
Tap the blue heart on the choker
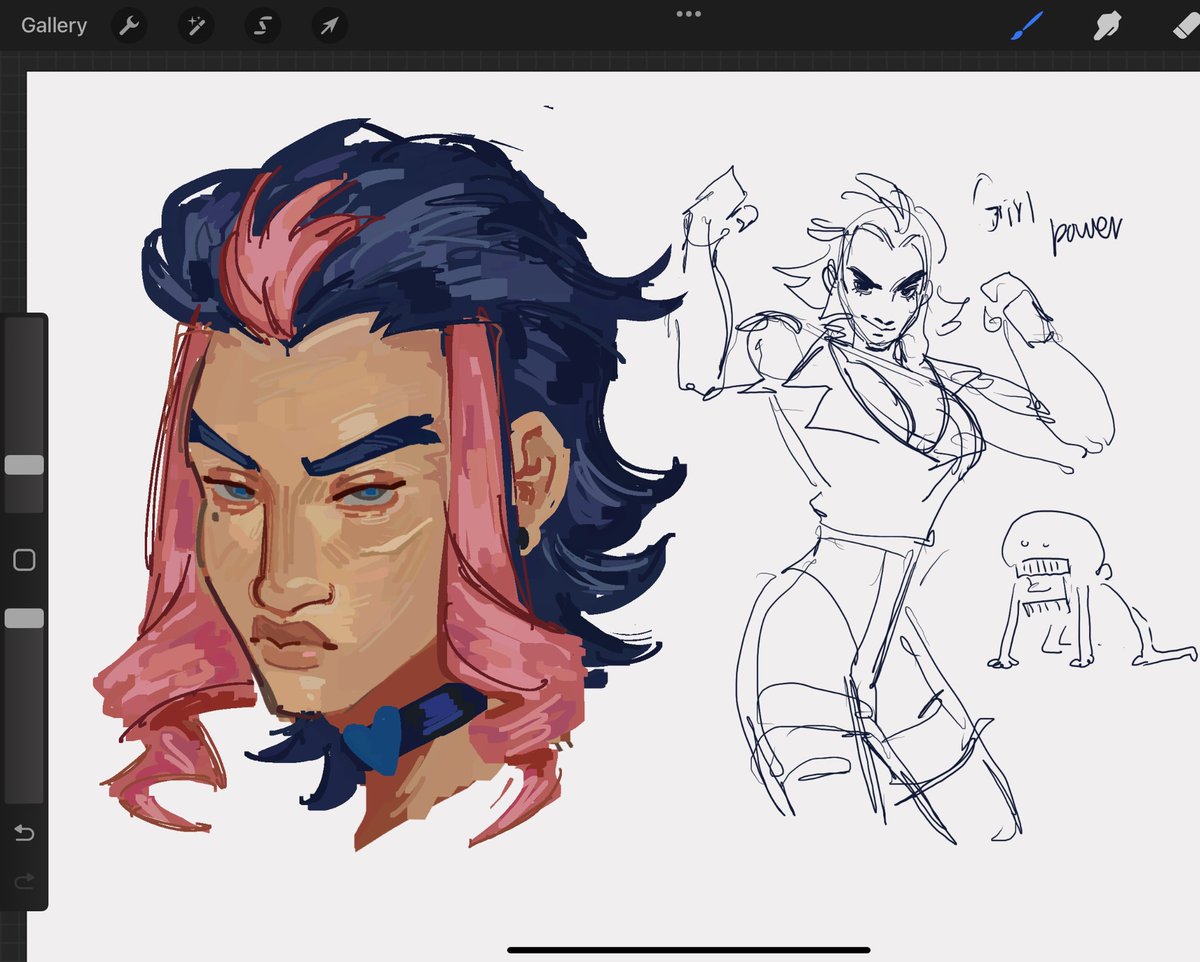tap(376, 740)
